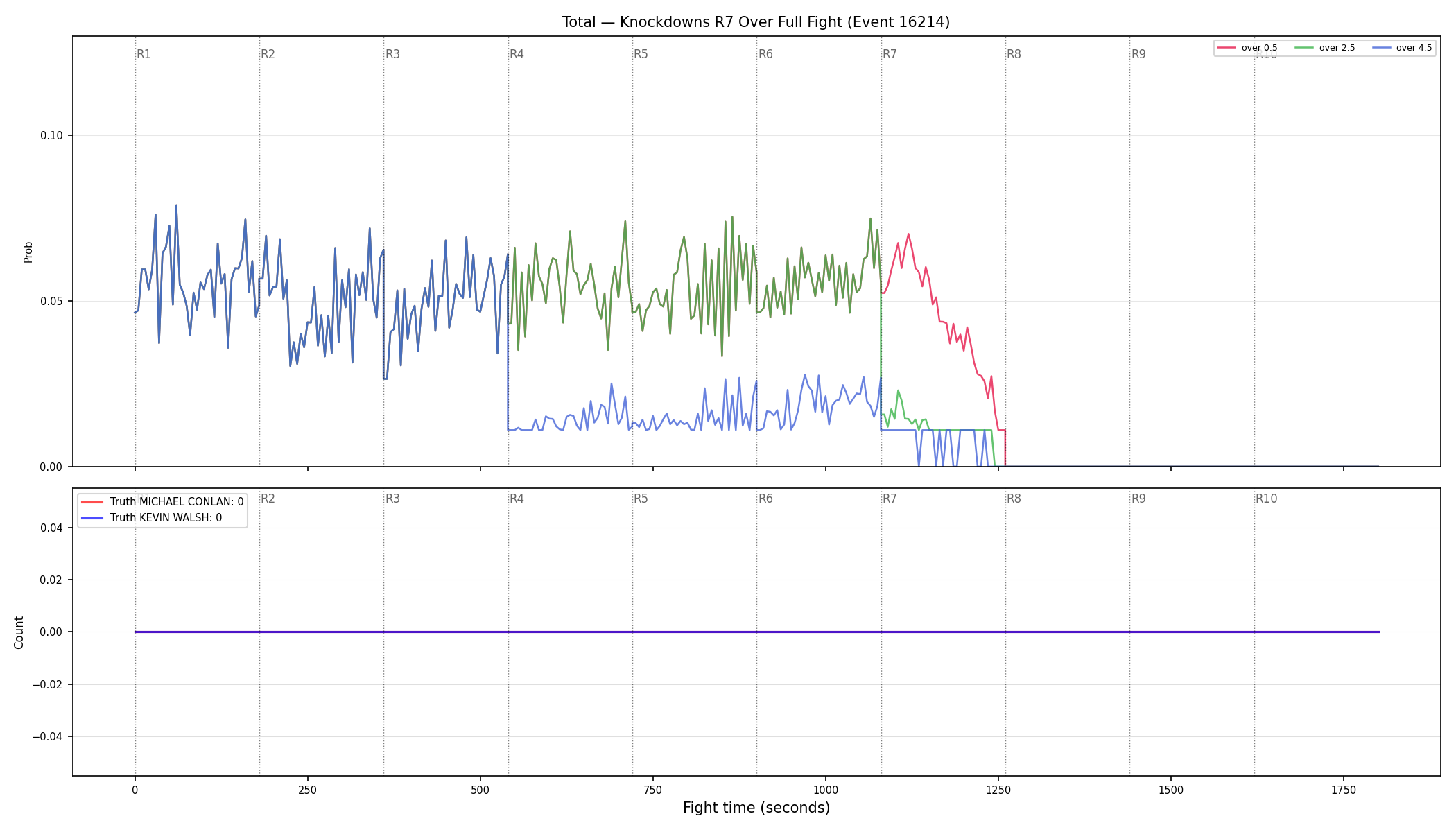
Task: Click the chart title mentioning Event 16214
Action: [x=756, y=22]
